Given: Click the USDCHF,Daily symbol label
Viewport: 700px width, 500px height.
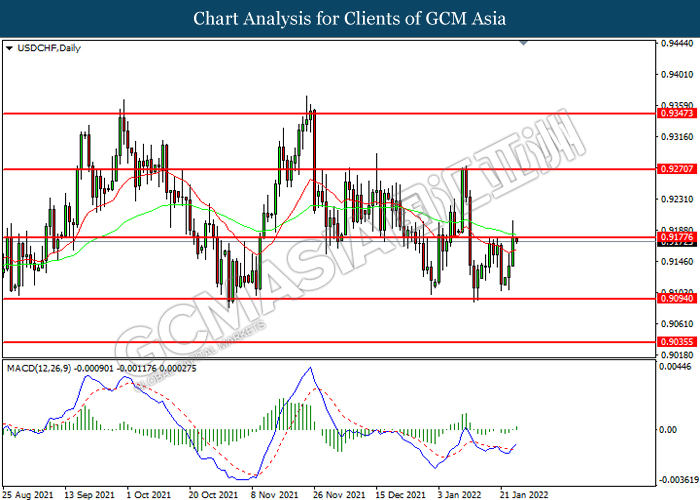Looking at the screenshot, I should (x=49, y=48).
